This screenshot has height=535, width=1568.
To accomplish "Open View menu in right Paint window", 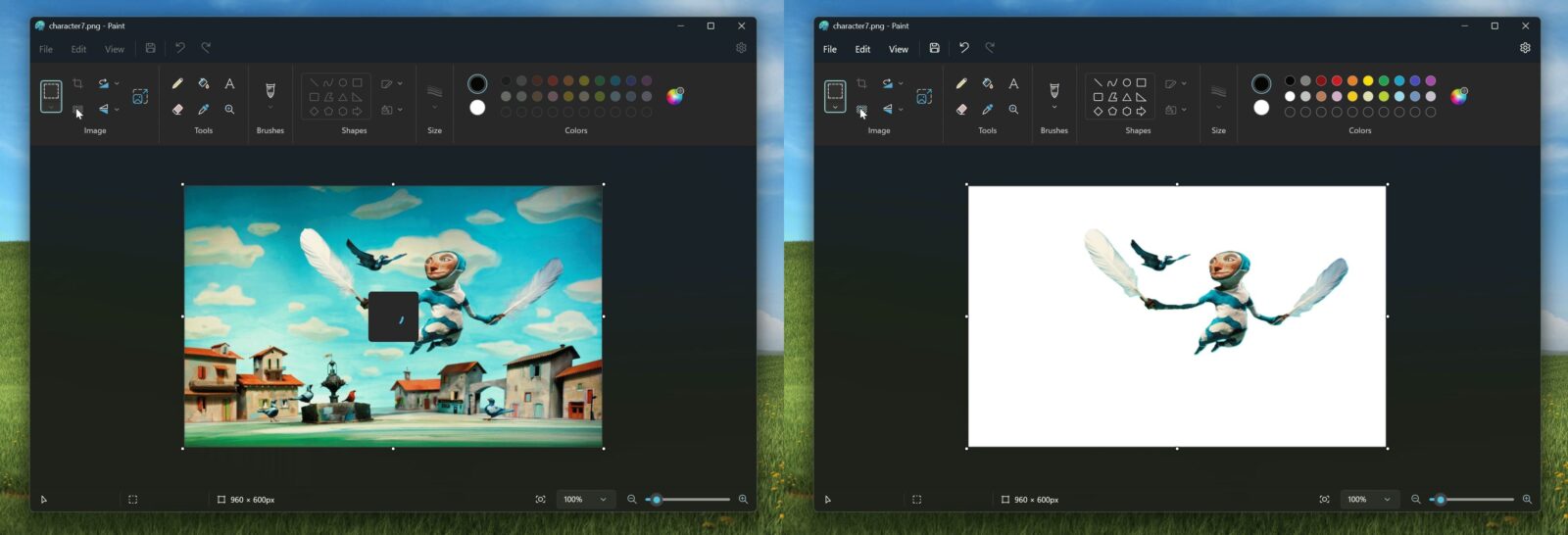I will (898, 49).
